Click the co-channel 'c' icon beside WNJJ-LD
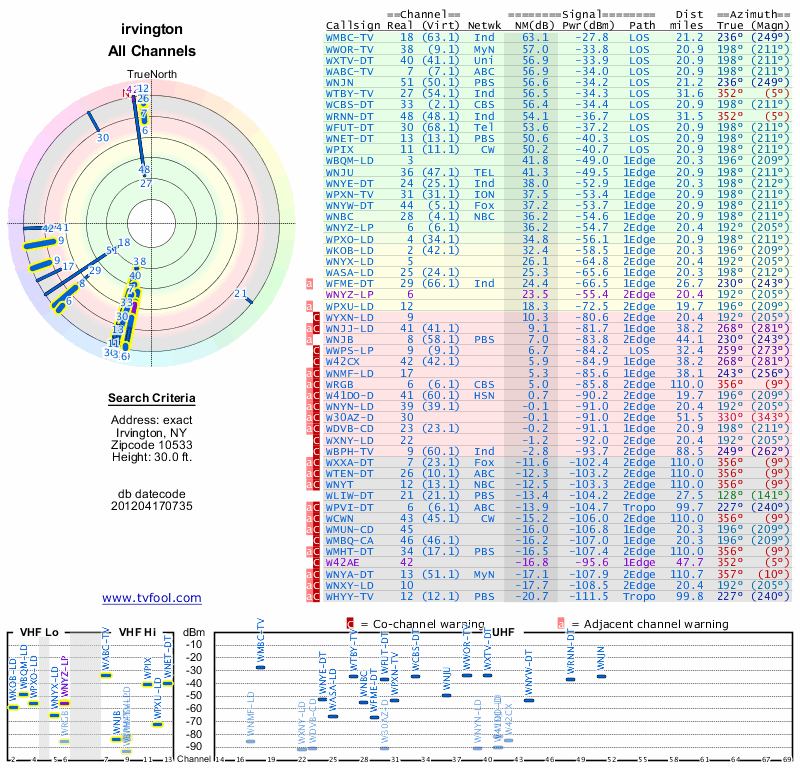800x768 pixels. point(316,329)
